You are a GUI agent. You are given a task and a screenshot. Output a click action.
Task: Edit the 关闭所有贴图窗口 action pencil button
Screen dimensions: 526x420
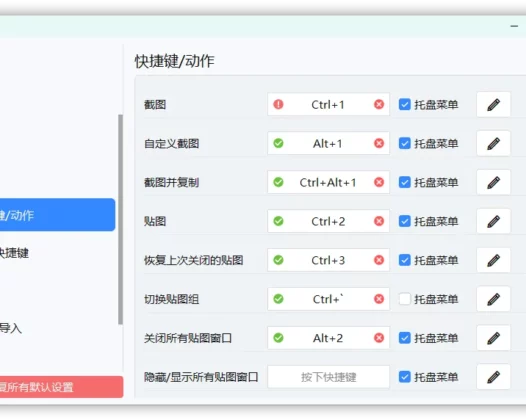(x=493, y=338)
